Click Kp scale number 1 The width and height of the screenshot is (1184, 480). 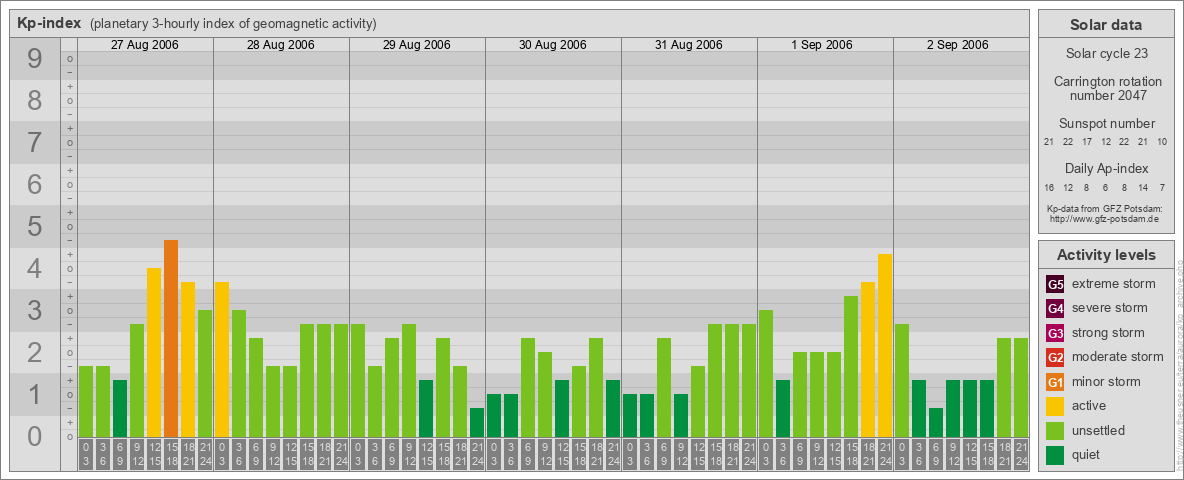pos(35,394)
